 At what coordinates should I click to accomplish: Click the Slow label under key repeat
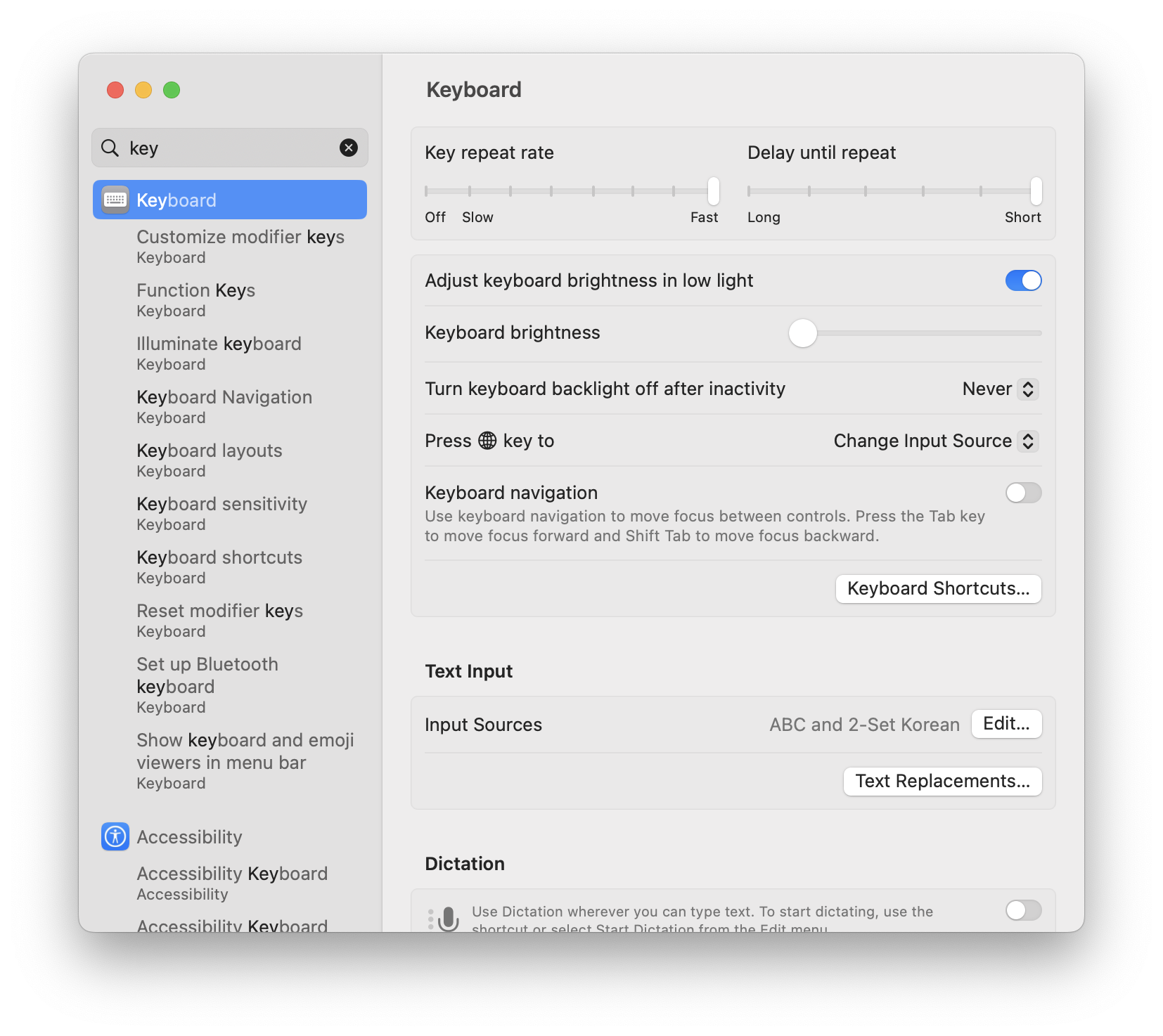(x=477, y=217)
